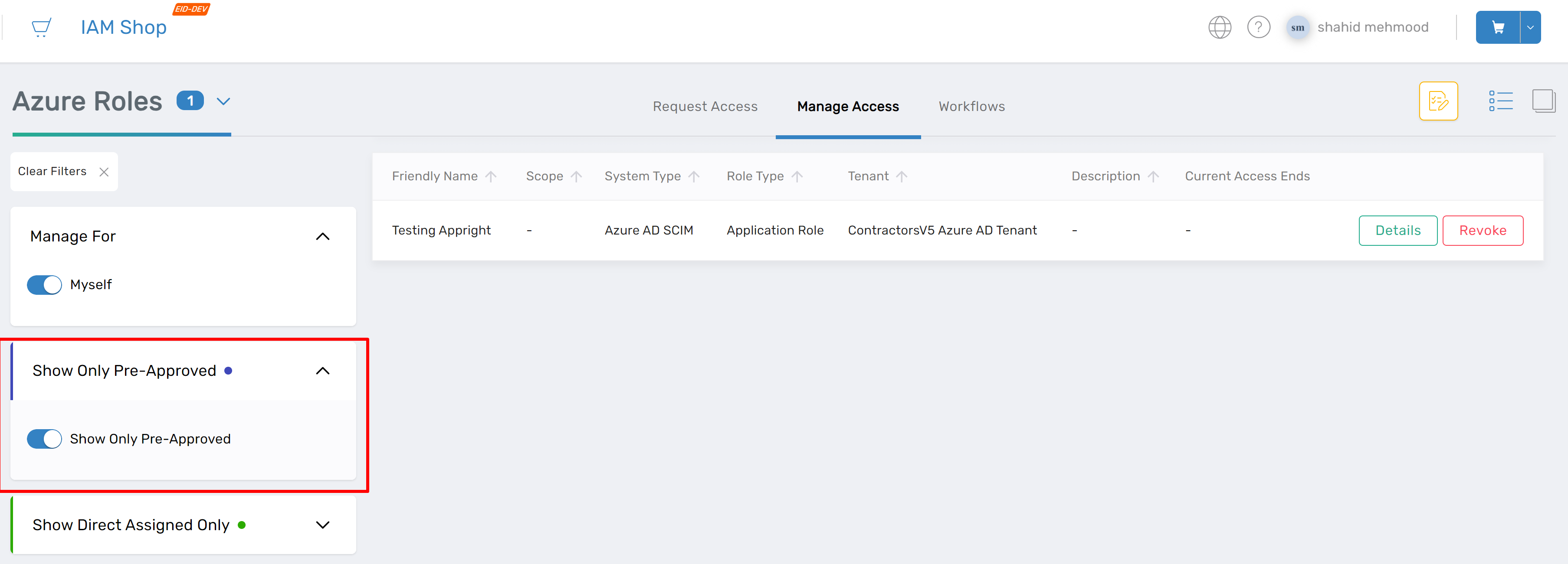Collapse the Manage For panel
The width and height of the screenshot is (1568, 564).
coord(323,237)
